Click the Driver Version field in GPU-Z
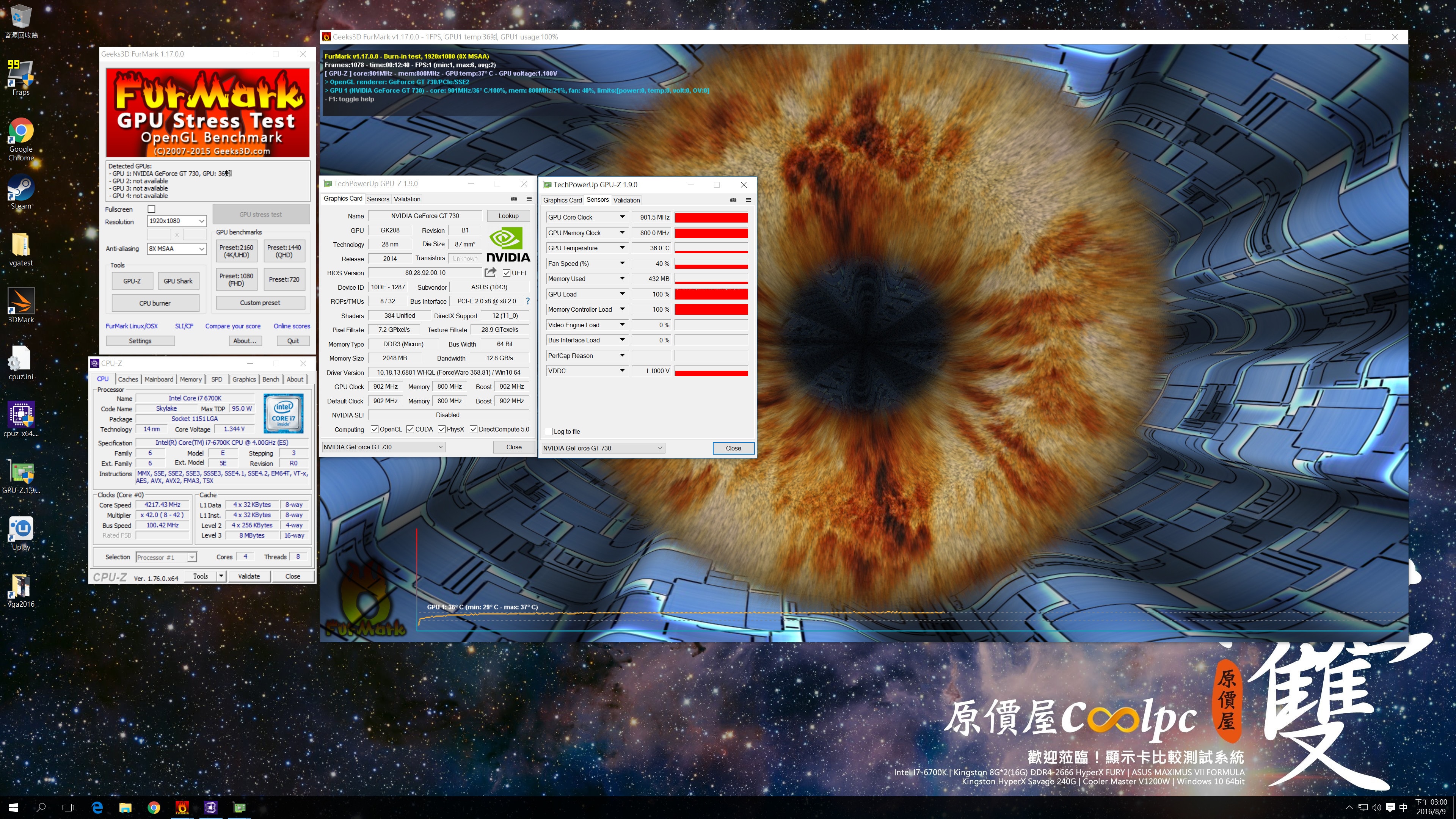This screenshot has width=1456, height=819. pos(448,372)
